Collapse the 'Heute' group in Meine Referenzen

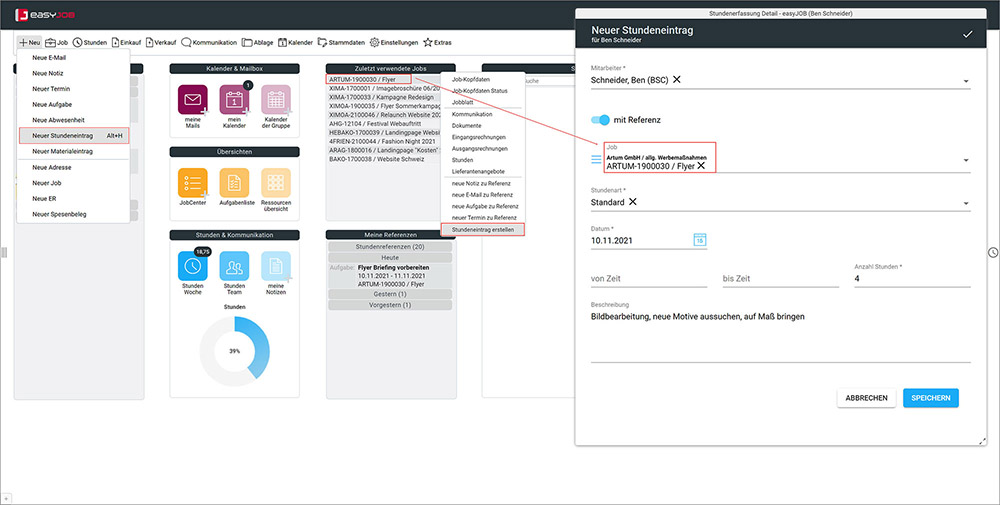tap(390, 258)
